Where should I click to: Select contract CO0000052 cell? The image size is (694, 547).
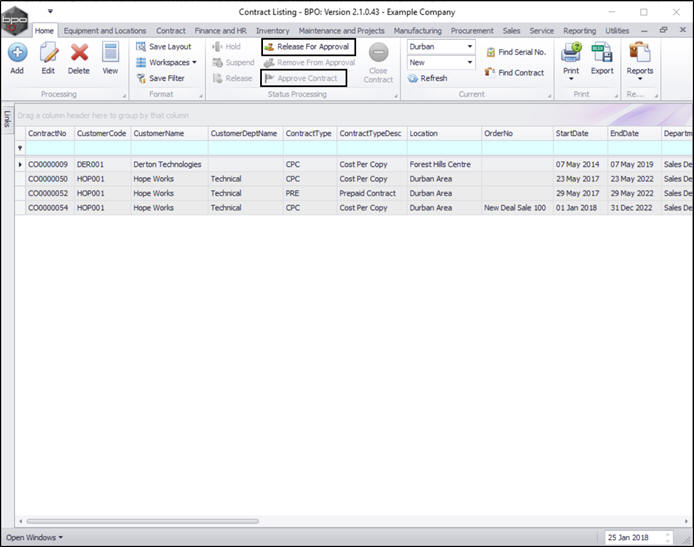(x=48, y=193)
